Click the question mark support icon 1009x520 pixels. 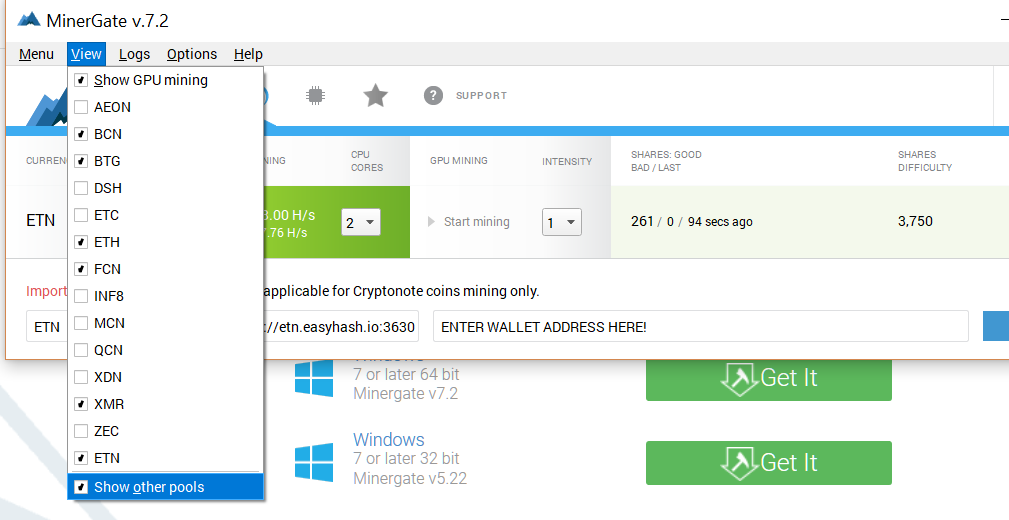coord(433,96)
